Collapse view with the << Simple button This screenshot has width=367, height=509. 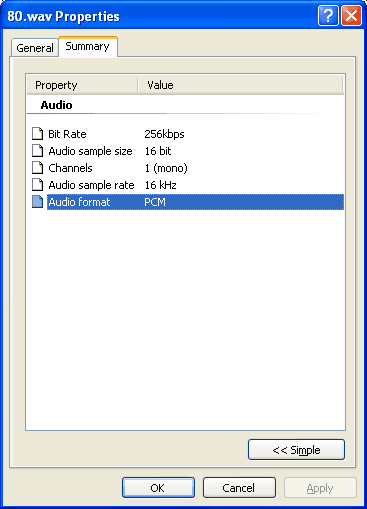pos(296,450)
